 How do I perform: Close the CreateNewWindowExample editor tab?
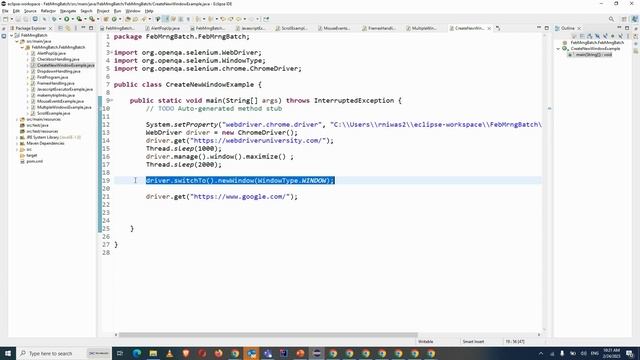coord(489,29)
